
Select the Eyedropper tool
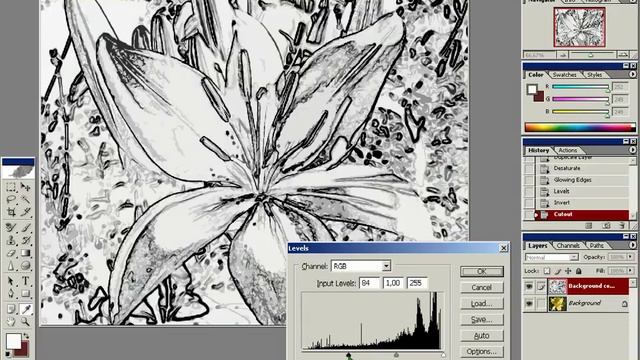click(x=25, y=309)
